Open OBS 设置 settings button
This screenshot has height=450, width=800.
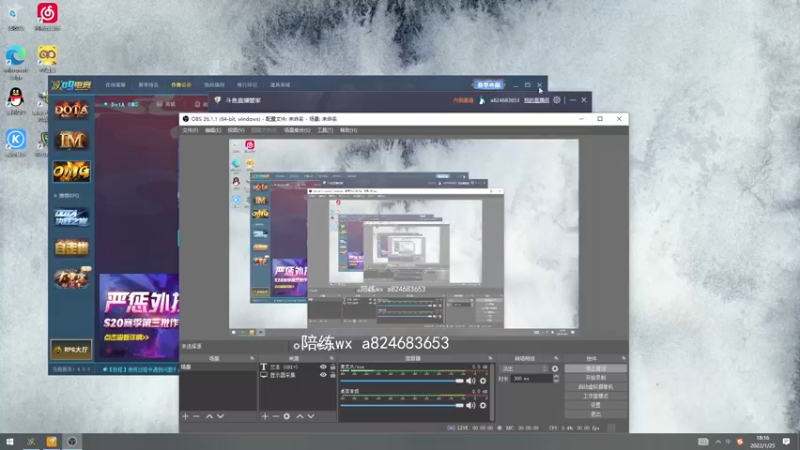595,405
